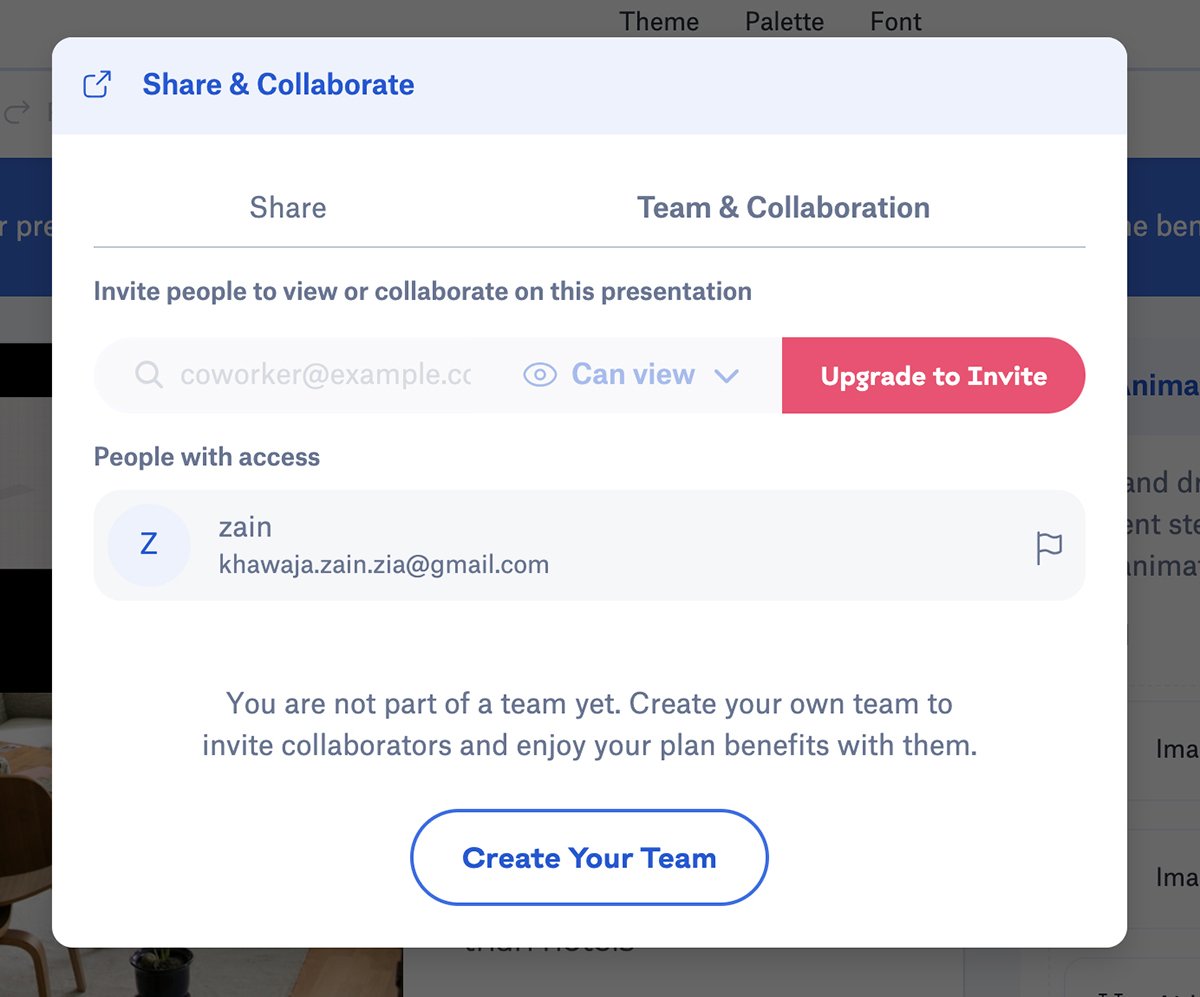
Task: Click the flag icon on zain's row
Action: tap(1049, 547)
